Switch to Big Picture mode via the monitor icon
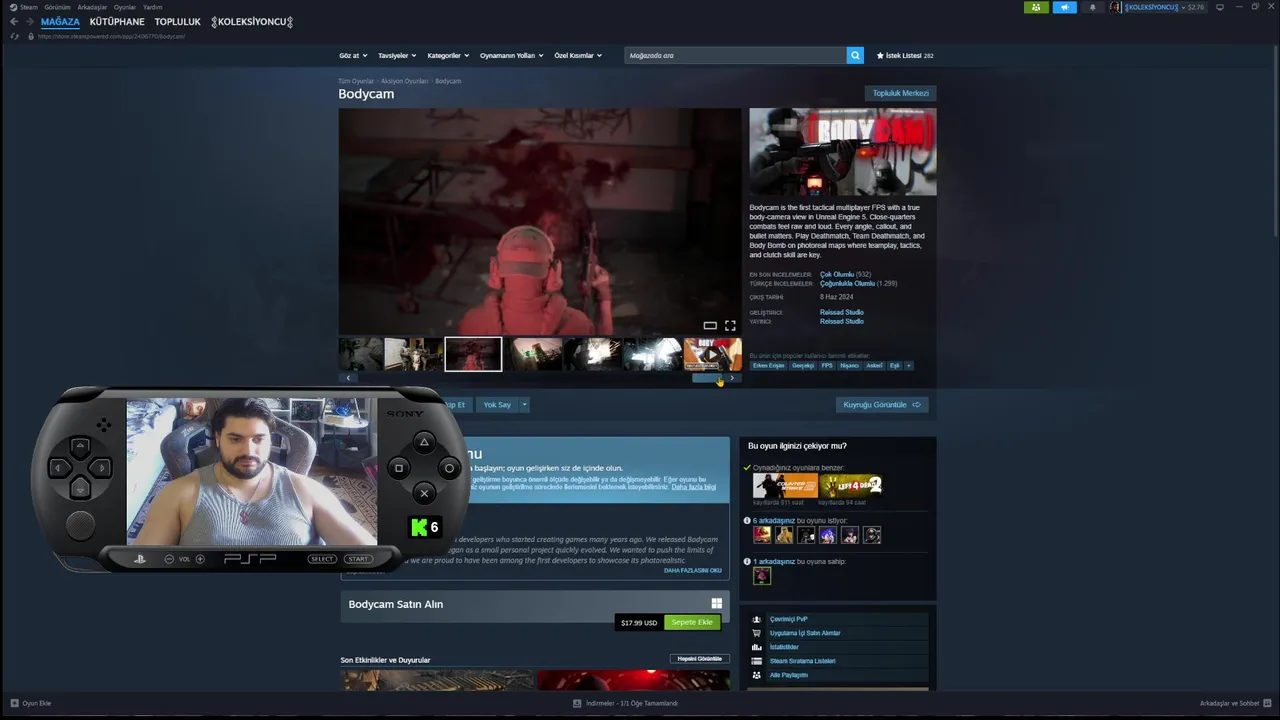 tap(1219, 7)
